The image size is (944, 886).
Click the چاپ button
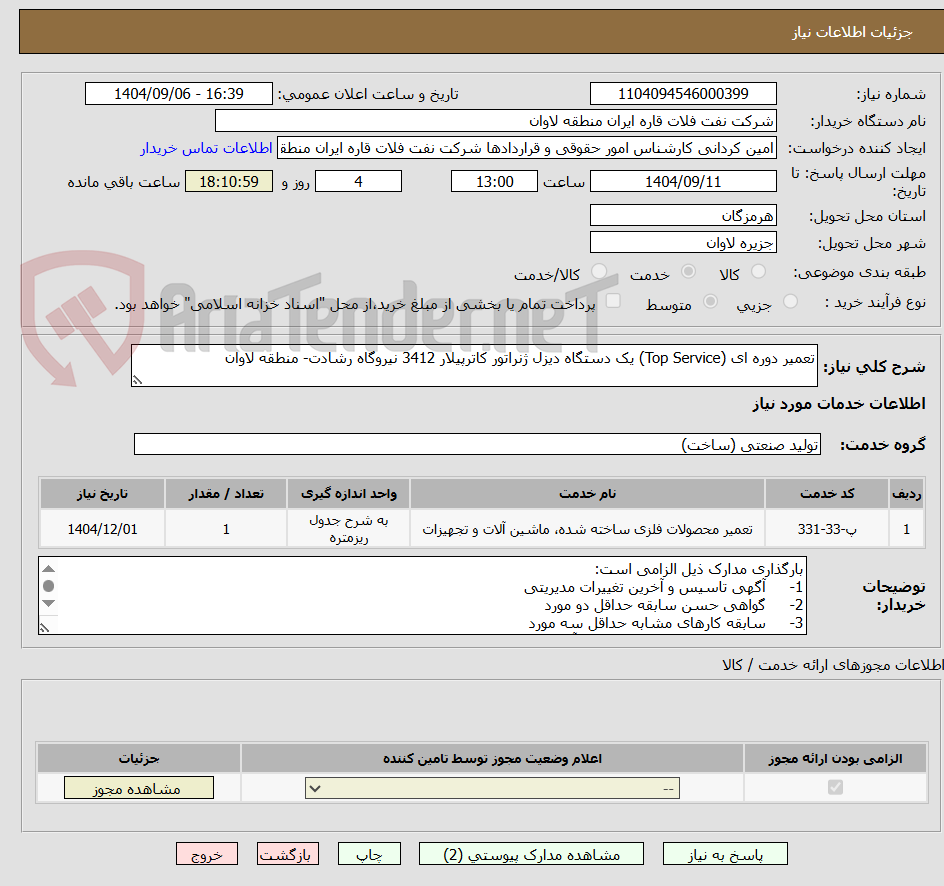[369, 854]
